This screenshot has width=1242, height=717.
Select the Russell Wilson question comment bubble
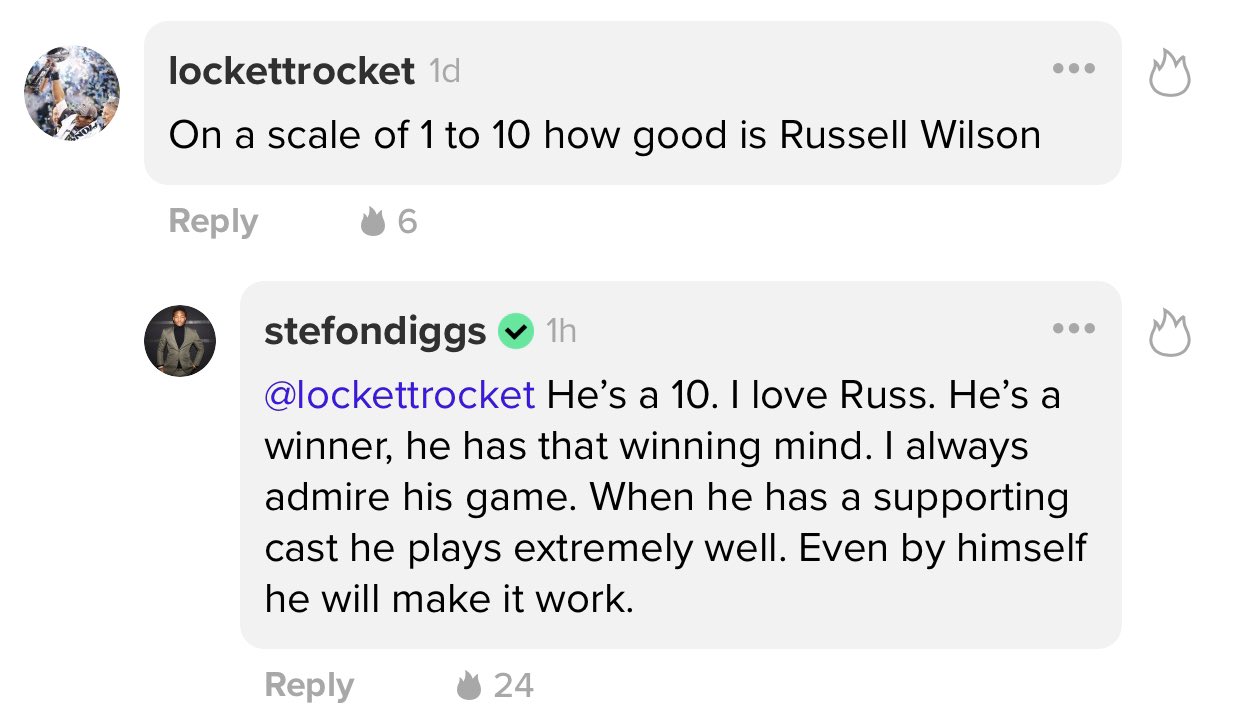tap(633, 103)
